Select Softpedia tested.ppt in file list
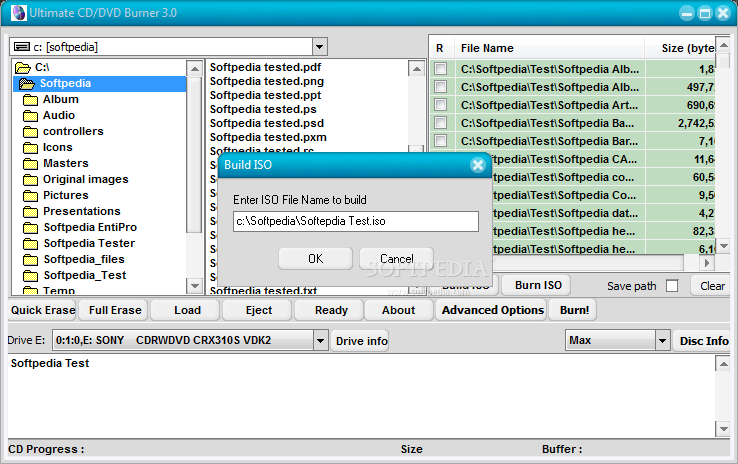Screen dimensions: 738x464 tap(265, 95)
